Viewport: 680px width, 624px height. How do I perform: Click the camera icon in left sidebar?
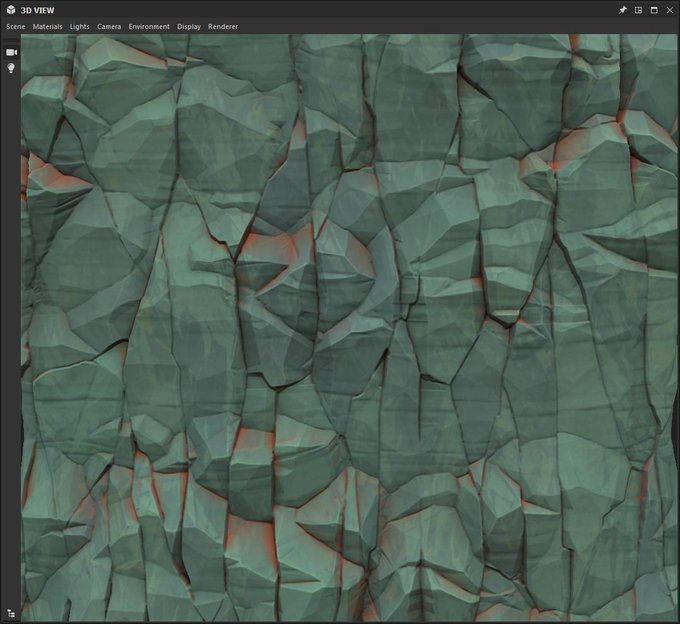coord(11,52)
